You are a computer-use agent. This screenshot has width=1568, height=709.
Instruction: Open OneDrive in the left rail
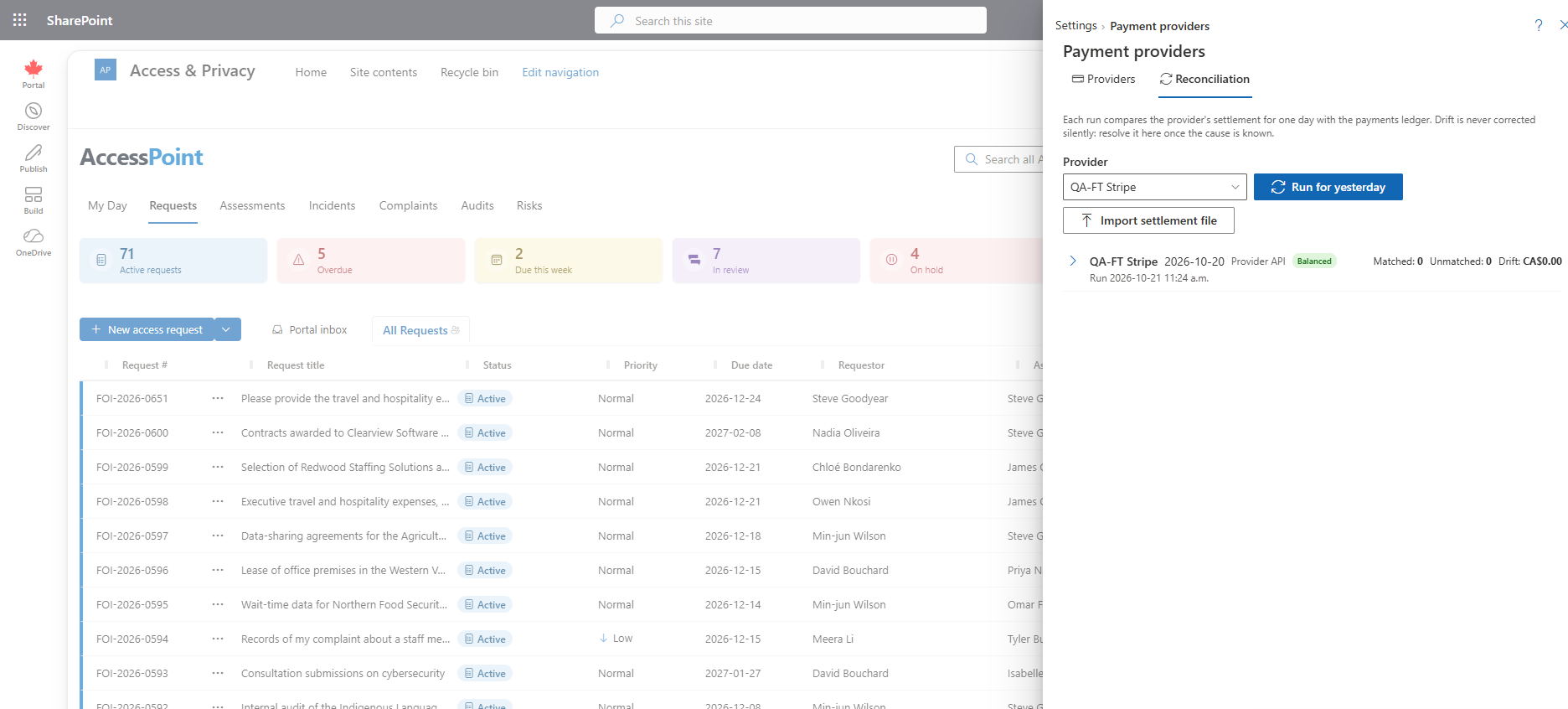pos(34,242)
